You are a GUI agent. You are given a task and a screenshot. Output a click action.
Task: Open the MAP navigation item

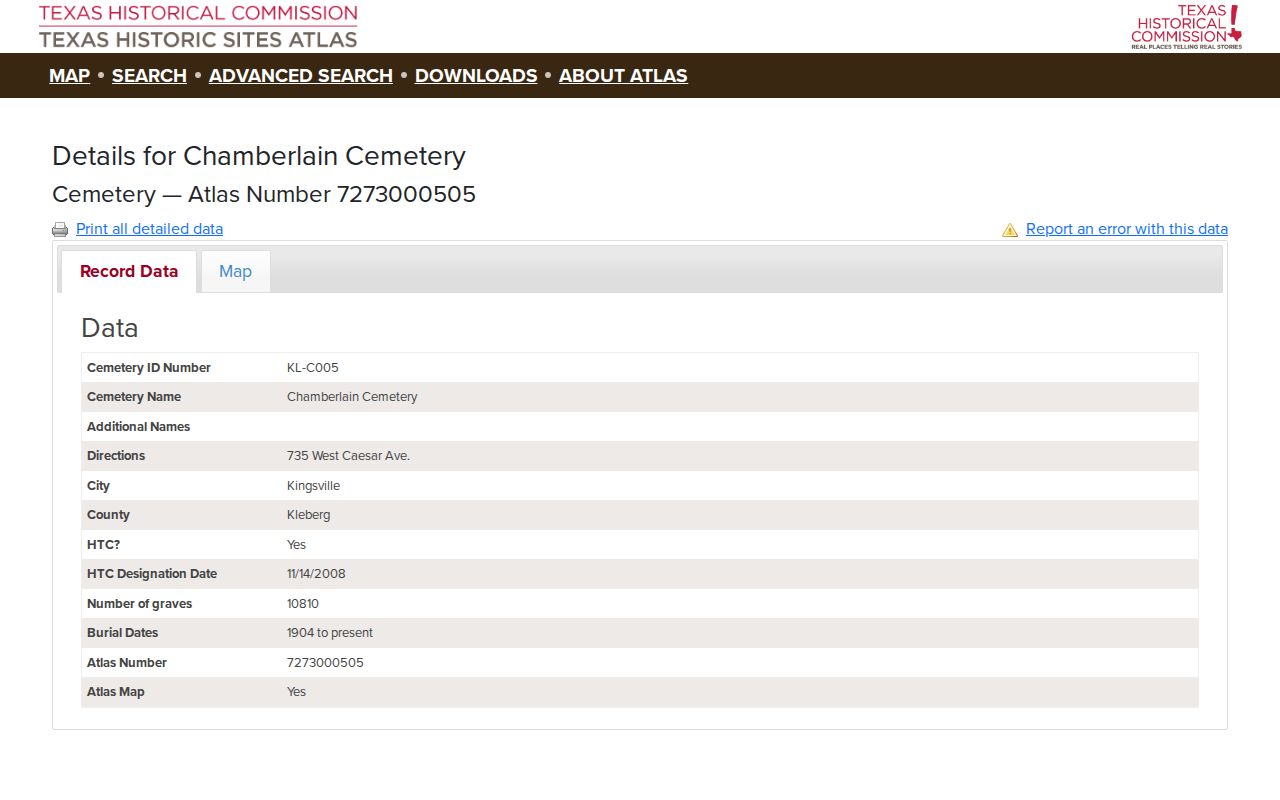[69, 76]
